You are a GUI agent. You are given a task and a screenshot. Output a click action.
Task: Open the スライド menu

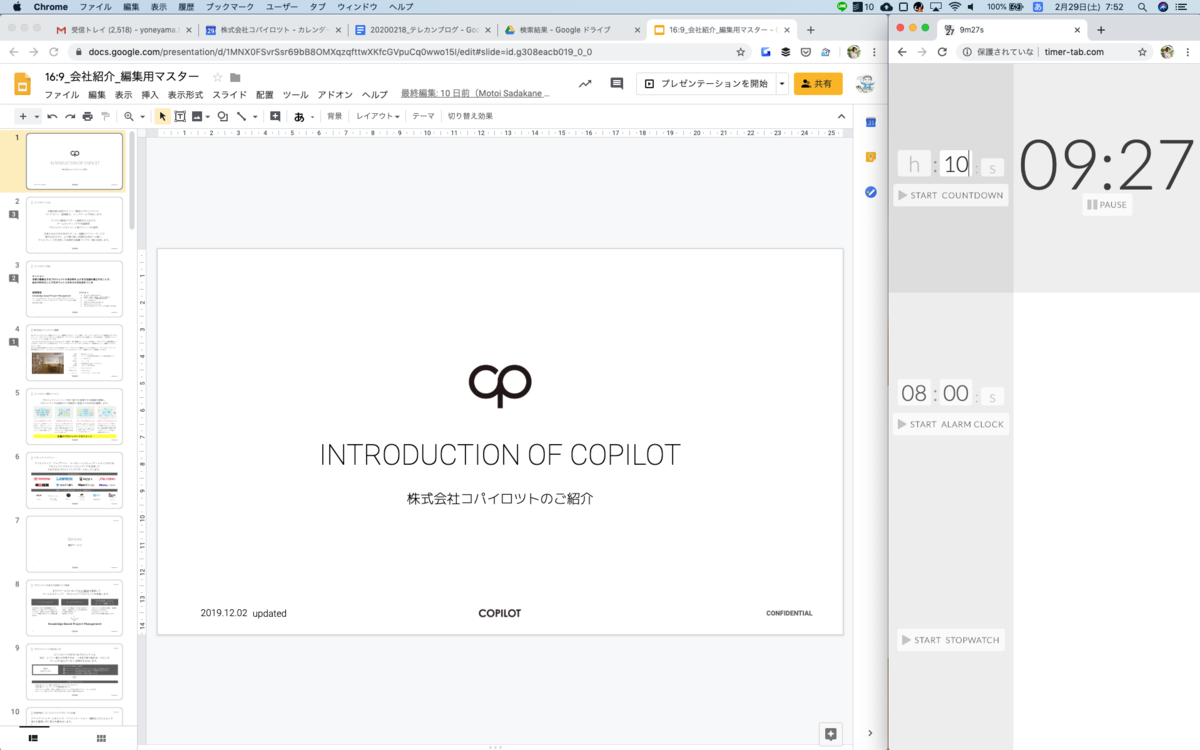(230, 95)
